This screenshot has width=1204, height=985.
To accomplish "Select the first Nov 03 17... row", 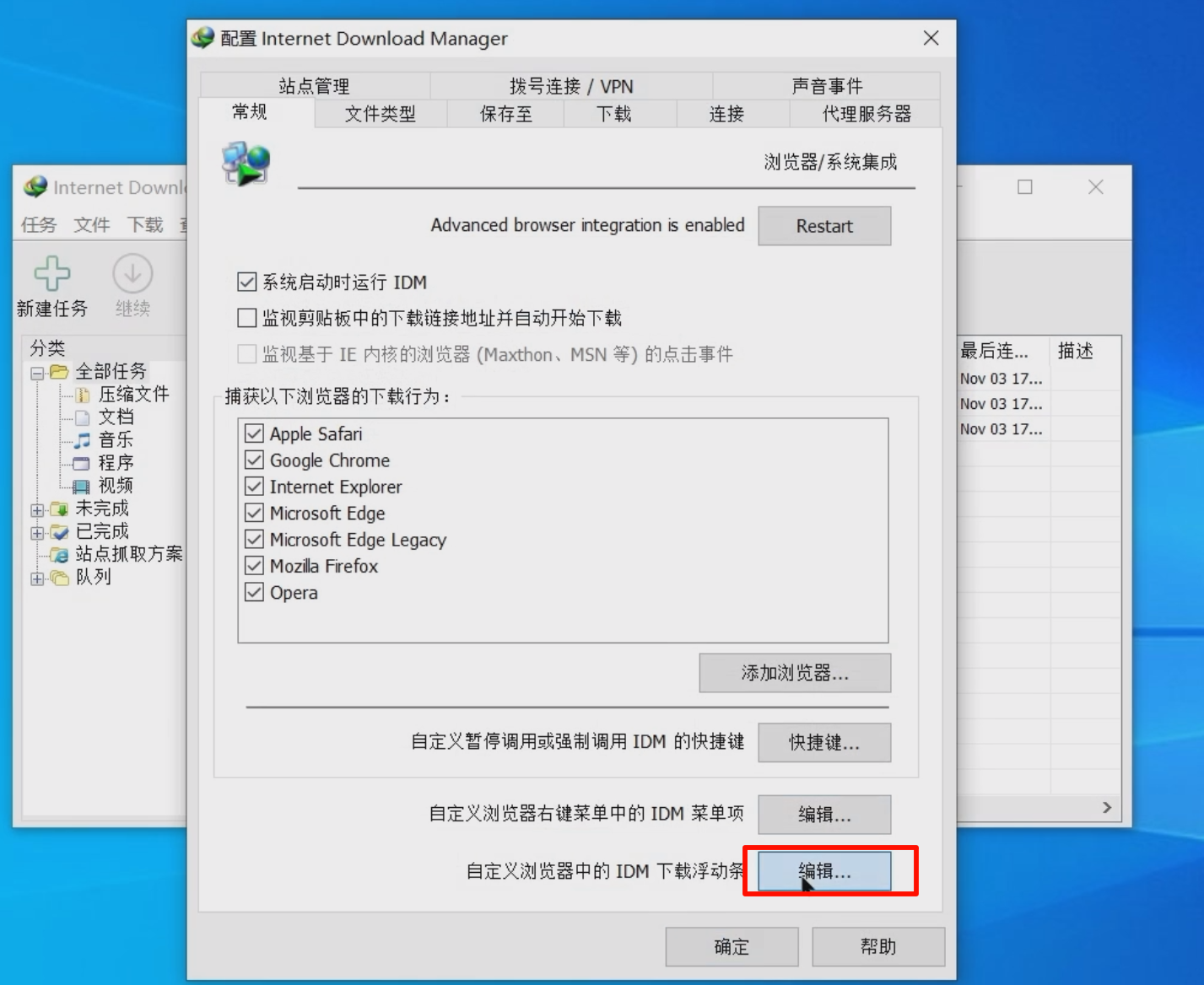I will [1002, 379].
